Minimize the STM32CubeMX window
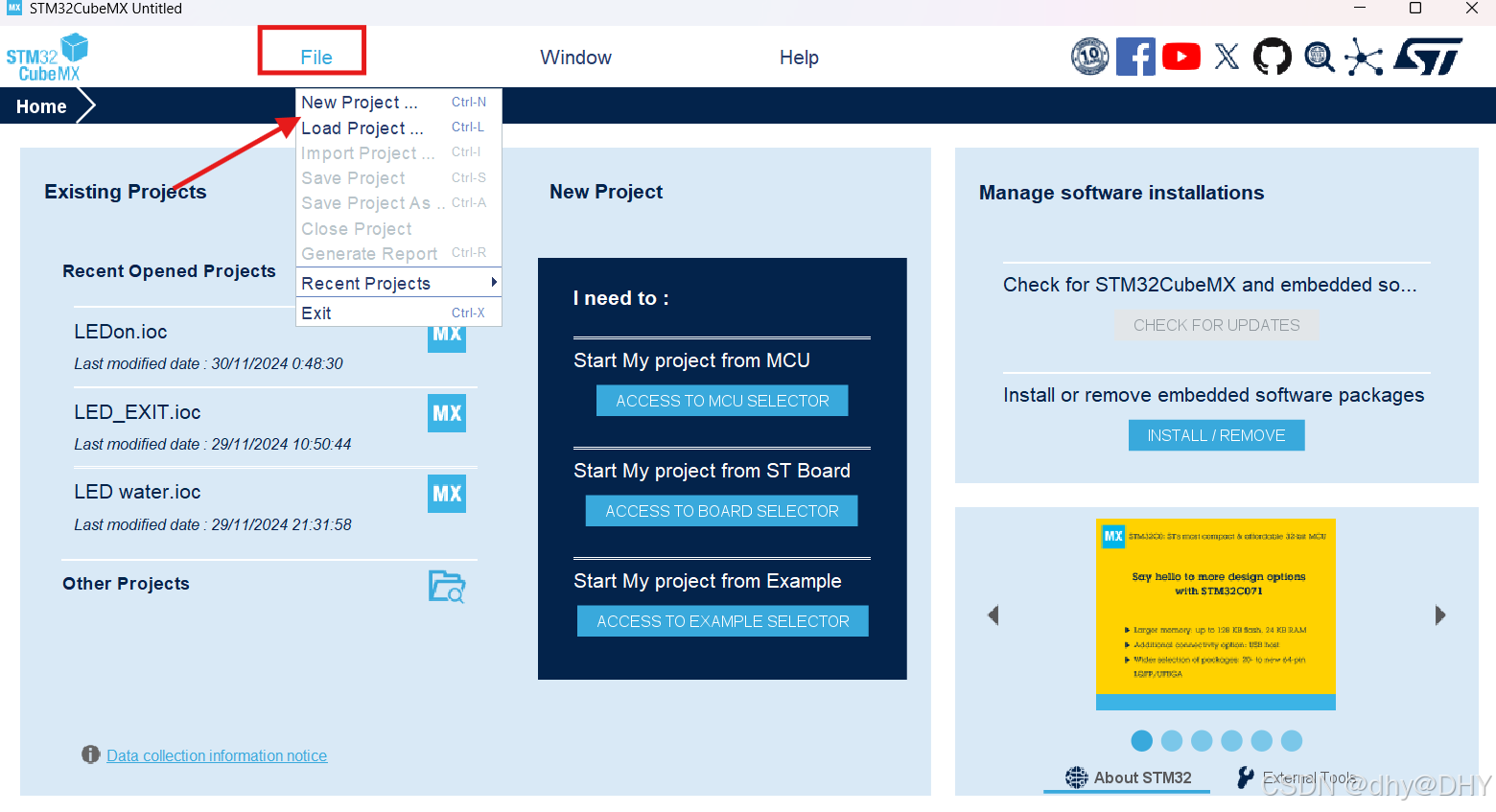This screenshot has width=1496, height=812. 1359,9
